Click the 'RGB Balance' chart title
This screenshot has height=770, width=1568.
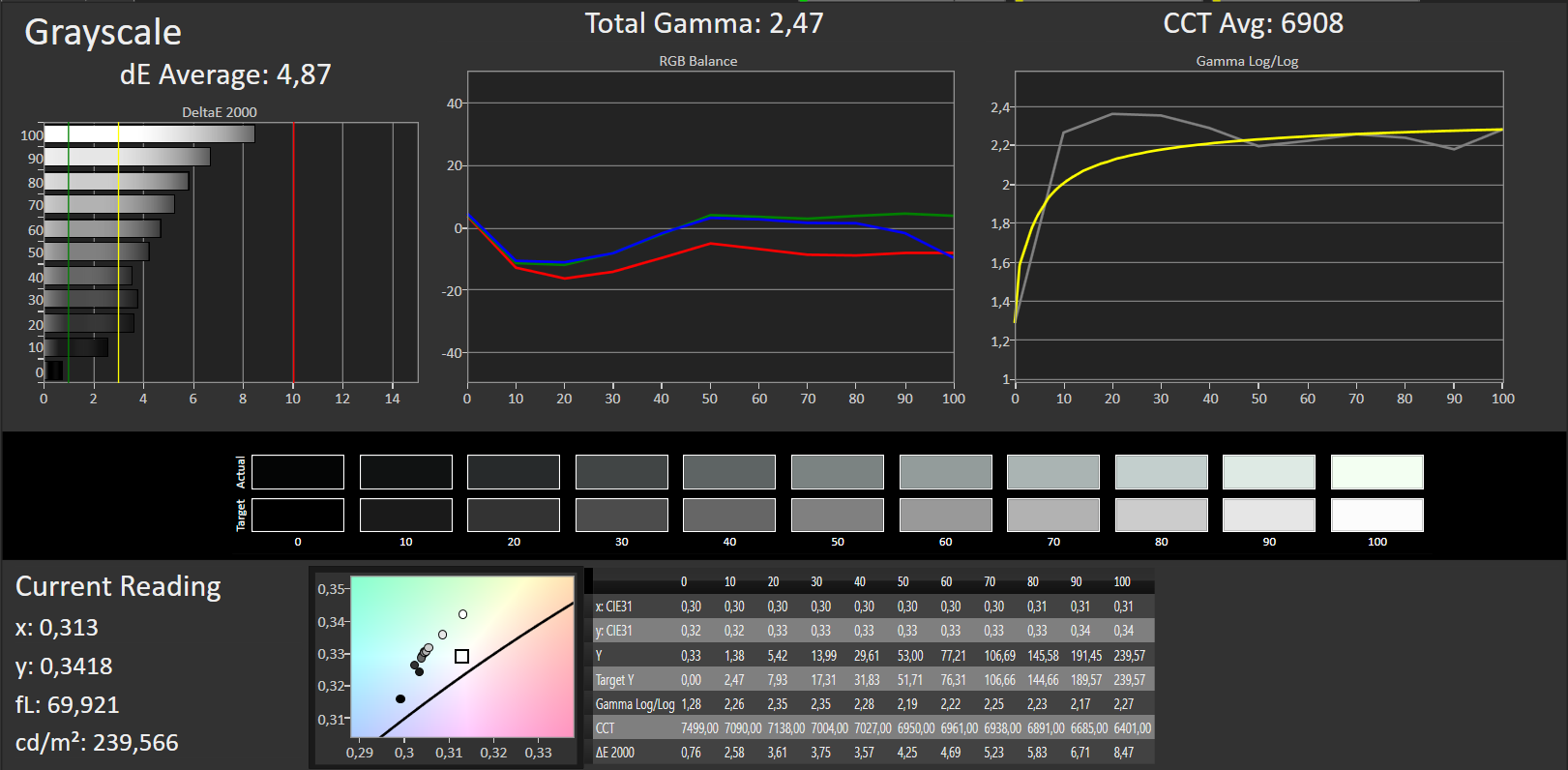tap(698, 61)
